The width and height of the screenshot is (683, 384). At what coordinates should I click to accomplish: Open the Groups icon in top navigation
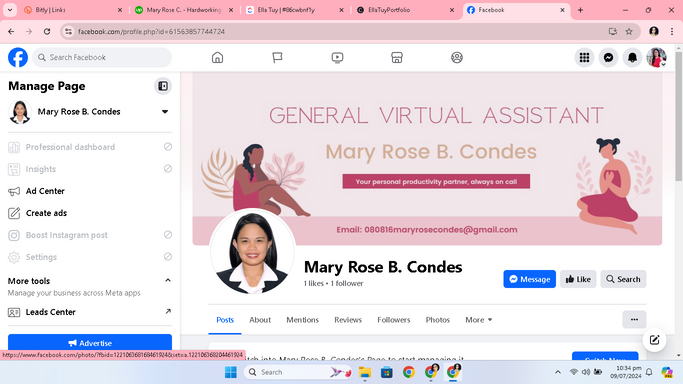point(457,57)
